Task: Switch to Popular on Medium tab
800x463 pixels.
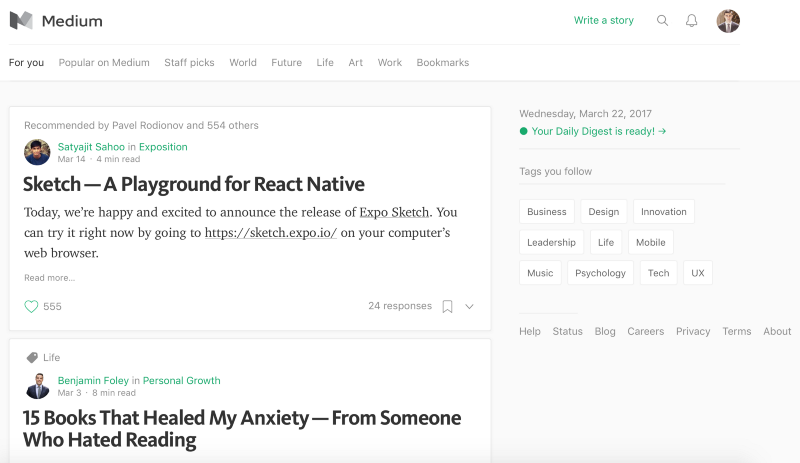Action: [104, 62]
